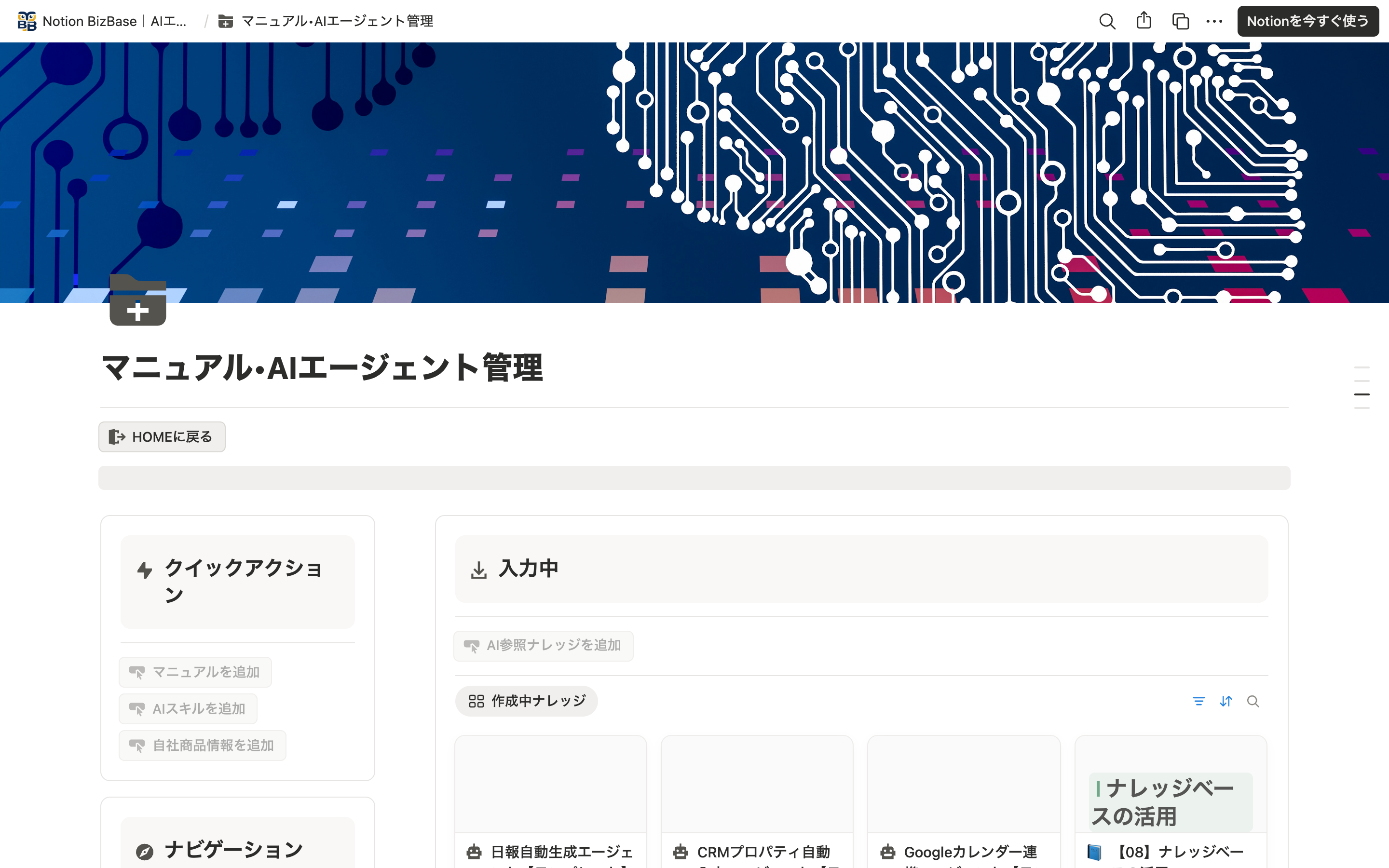Screen dimensions: 1389x868
Task: Open the Notion BizBase breadcrumb link
Action: [102, 21]
